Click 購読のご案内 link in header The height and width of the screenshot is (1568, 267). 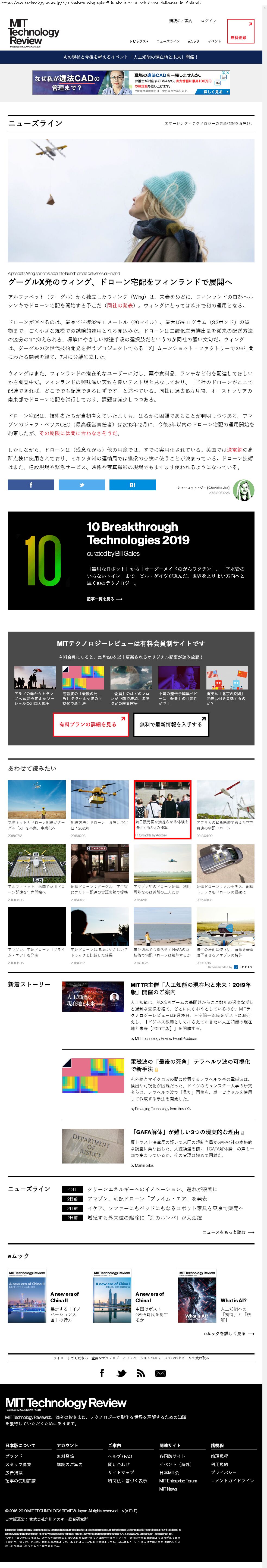(x=181, y=21)
